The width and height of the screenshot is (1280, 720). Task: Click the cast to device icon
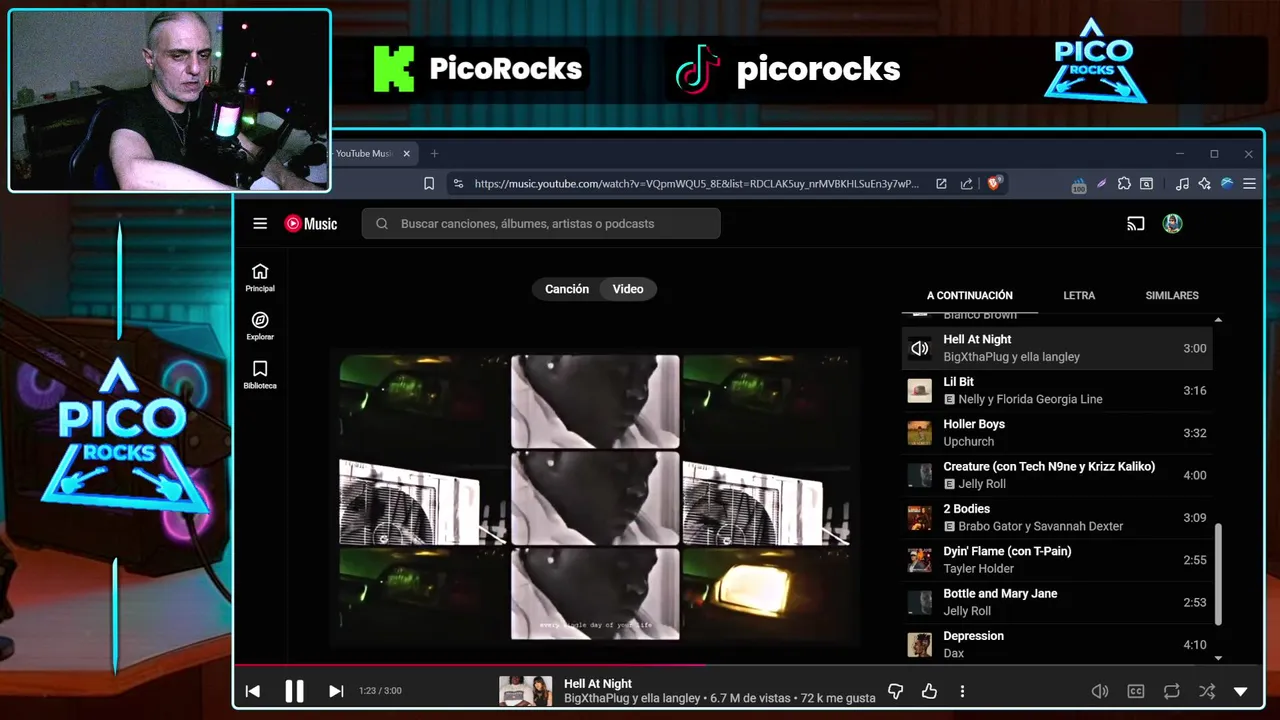pyautogui.click(x=1135, y=224)
